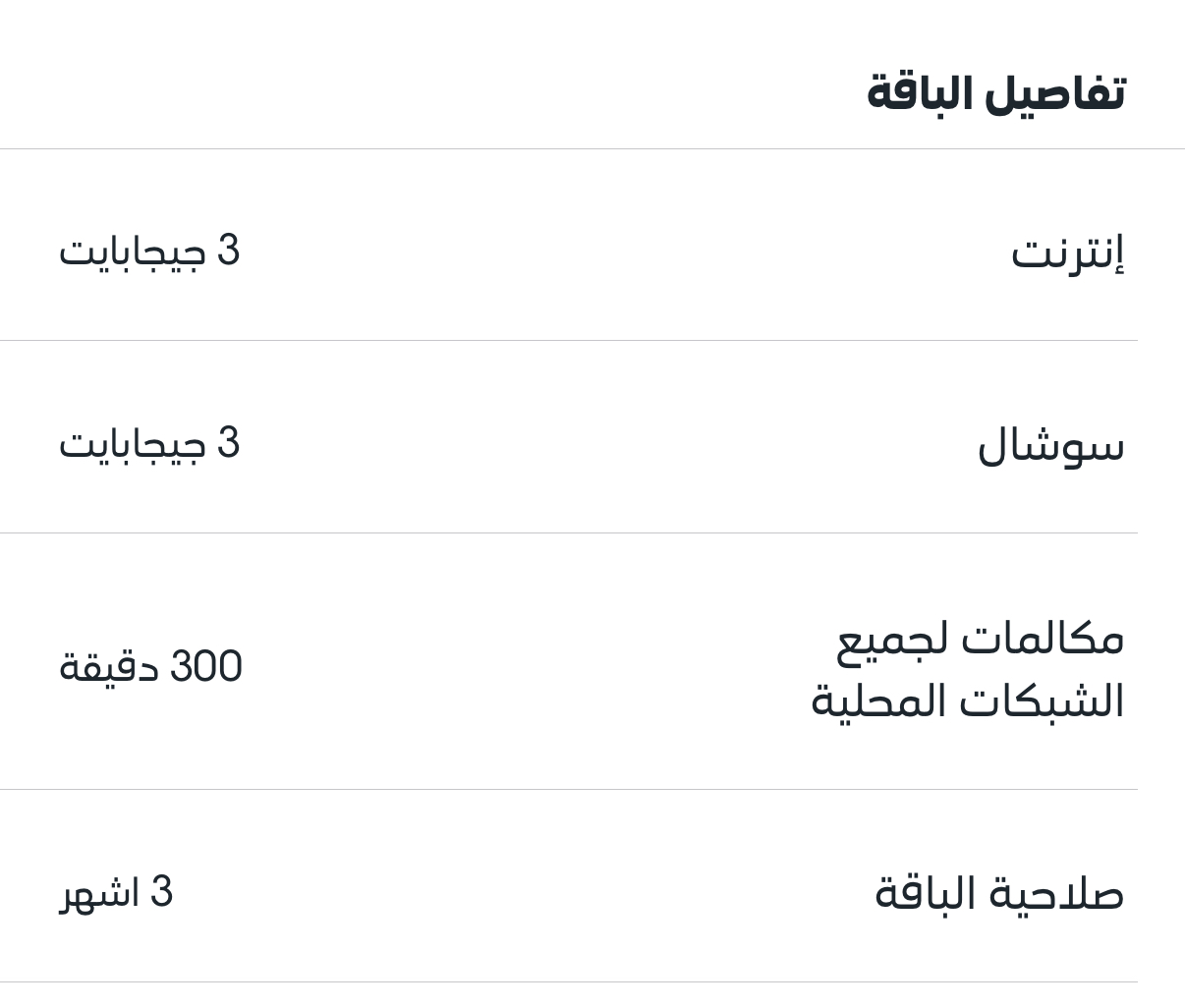This screenshot has width=1185, height=1008.
Task: Click the "تفاصيل الباقة" section heading
Action: tap(995, 93)
